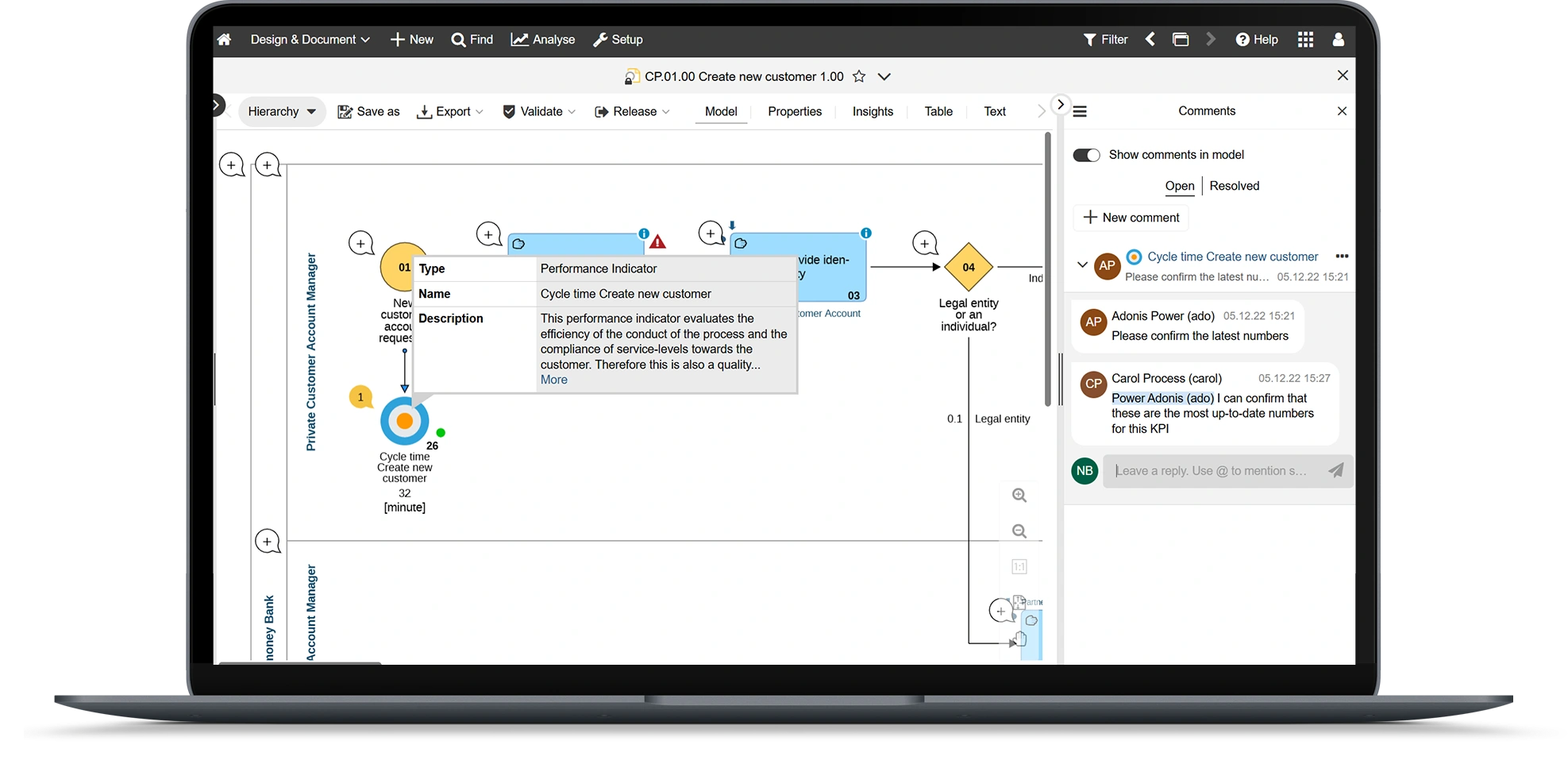The width and height of the screenshot is (1568, 768).
Task: Click the user profile icon
Action: 1339,40
